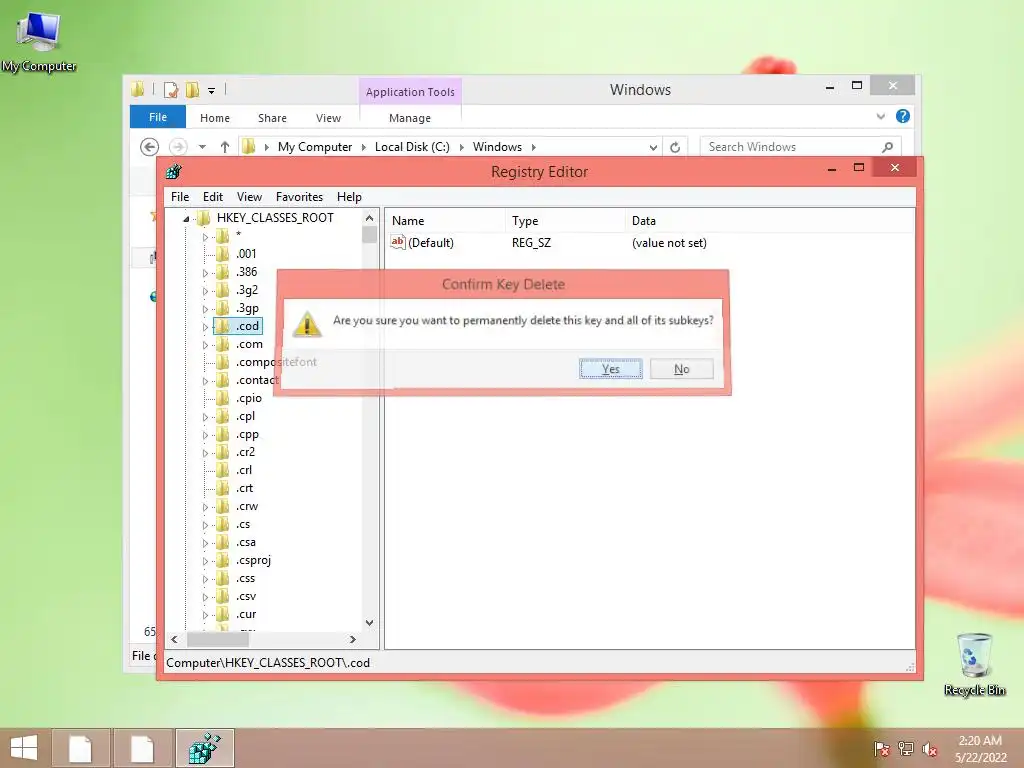The height and width of the screenshot is (768, 1024).
Task: Click the Windows Start button
Action: pos(24,748)
